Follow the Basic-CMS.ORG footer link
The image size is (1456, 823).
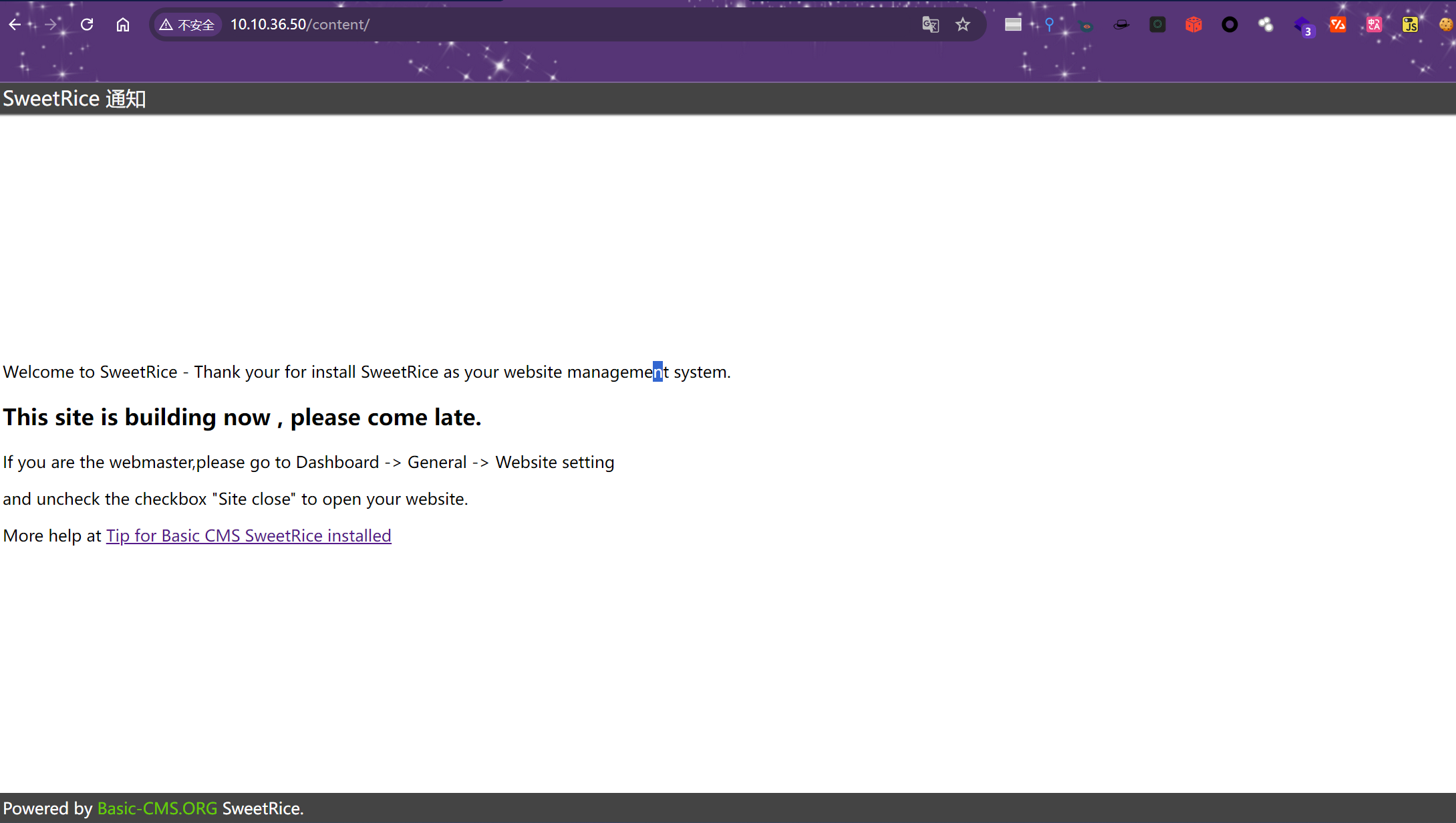tap(157, 808)
